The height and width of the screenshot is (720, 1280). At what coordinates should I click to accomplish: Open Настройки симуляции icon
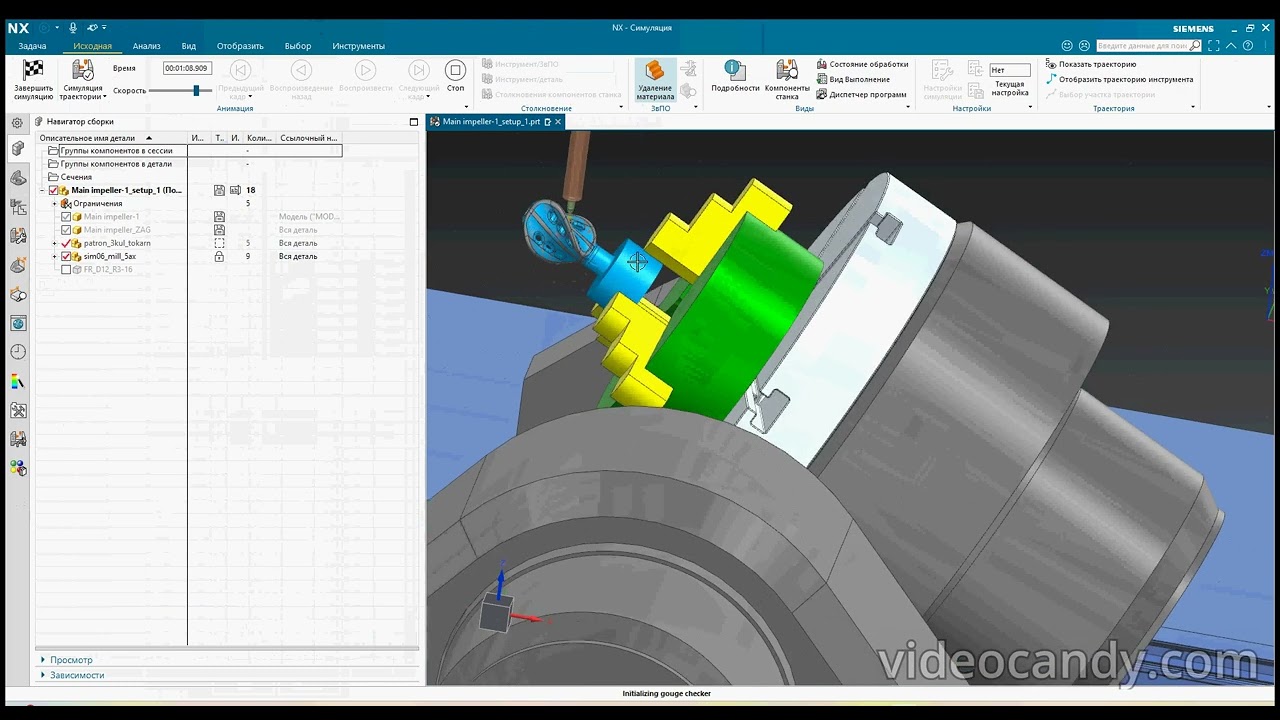tap(941, 71)
